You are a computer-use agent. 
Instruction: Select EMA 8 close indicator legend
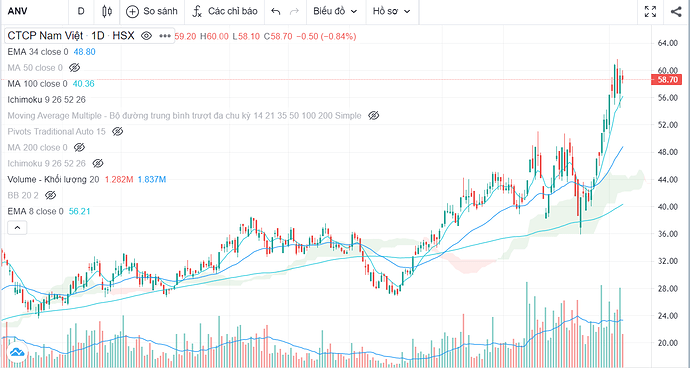(35, 212)
